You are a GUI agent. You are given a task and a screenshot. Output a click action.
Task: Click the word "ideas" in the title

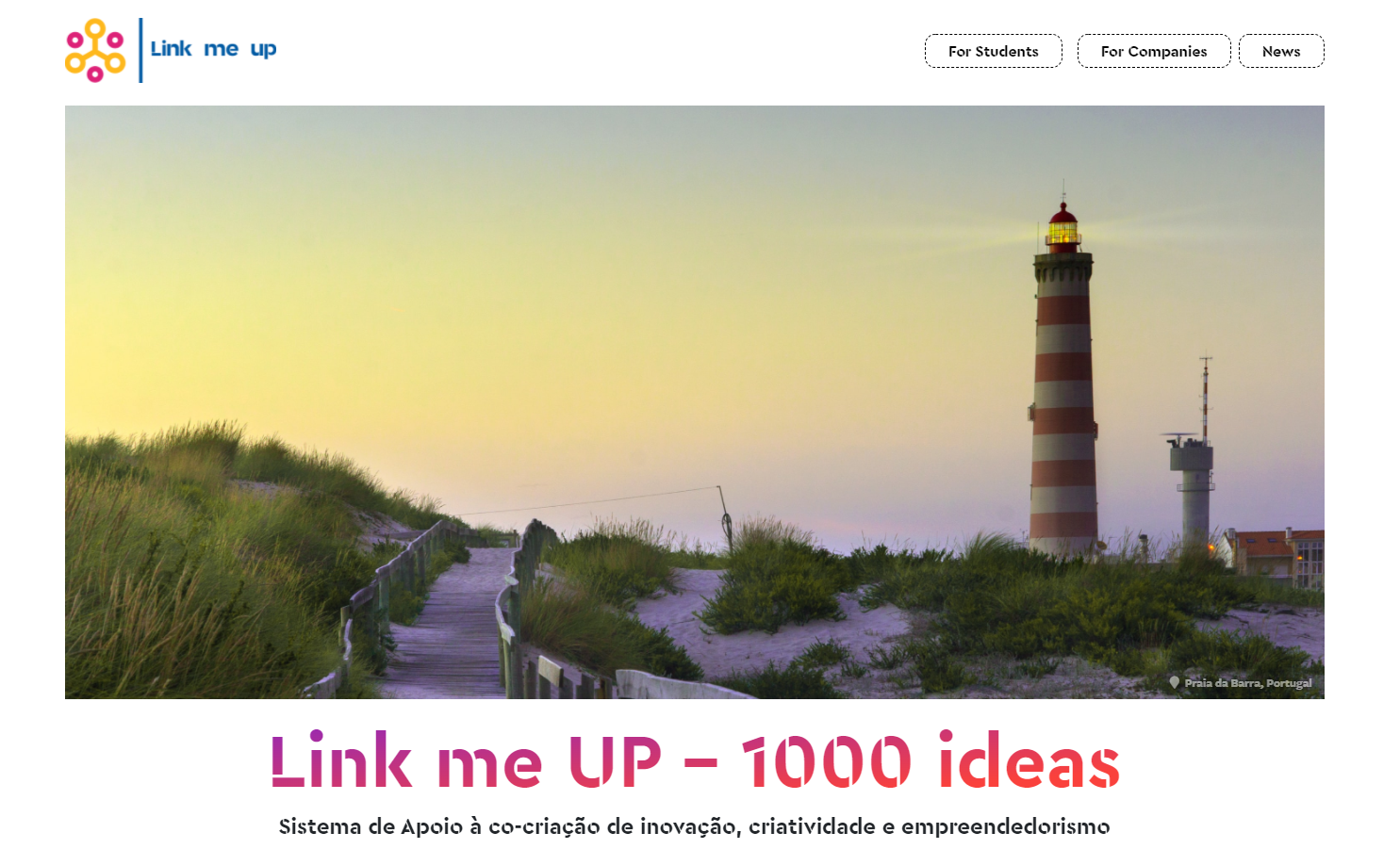(x=1029, y=759)
